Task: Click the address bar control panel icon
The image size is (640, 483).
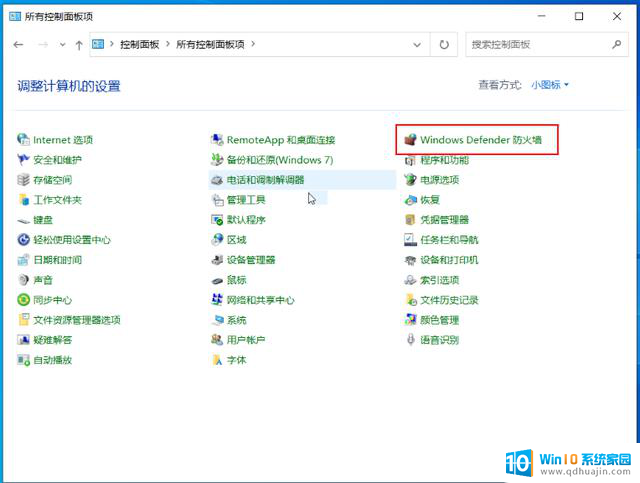Action: point(98,44)
